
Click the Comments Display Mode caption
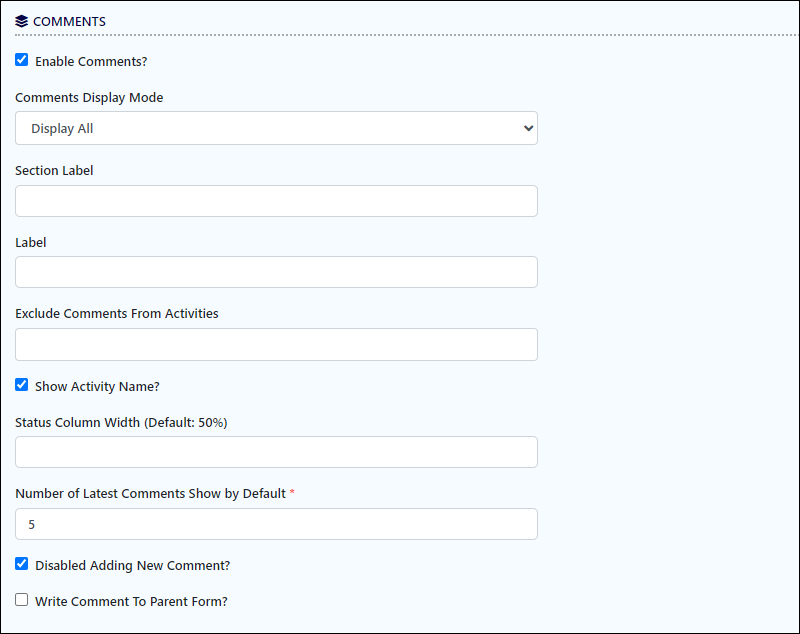click(89, 97)
